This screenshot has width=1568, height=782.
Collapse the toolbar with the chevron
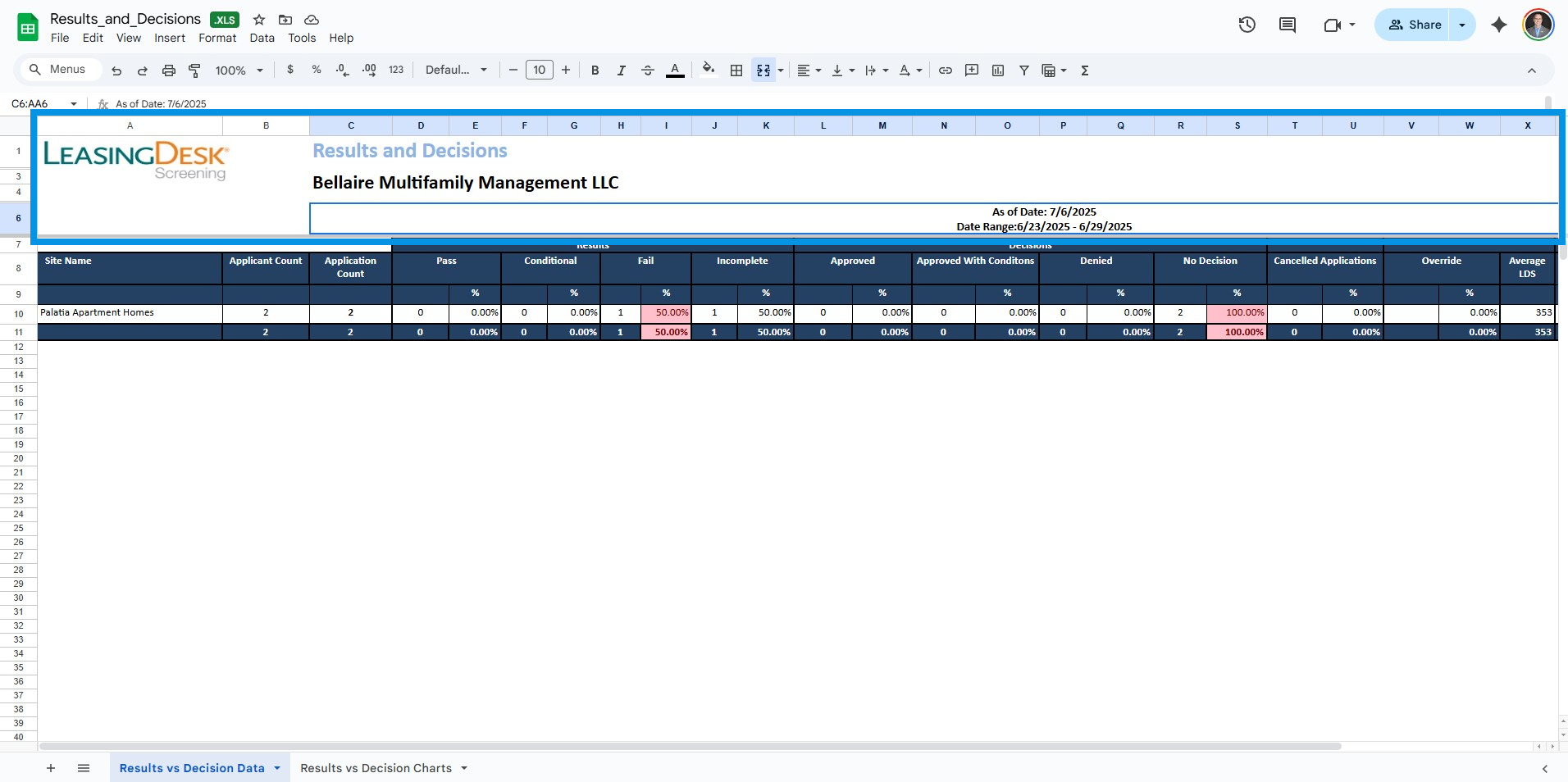(1532, 70)
